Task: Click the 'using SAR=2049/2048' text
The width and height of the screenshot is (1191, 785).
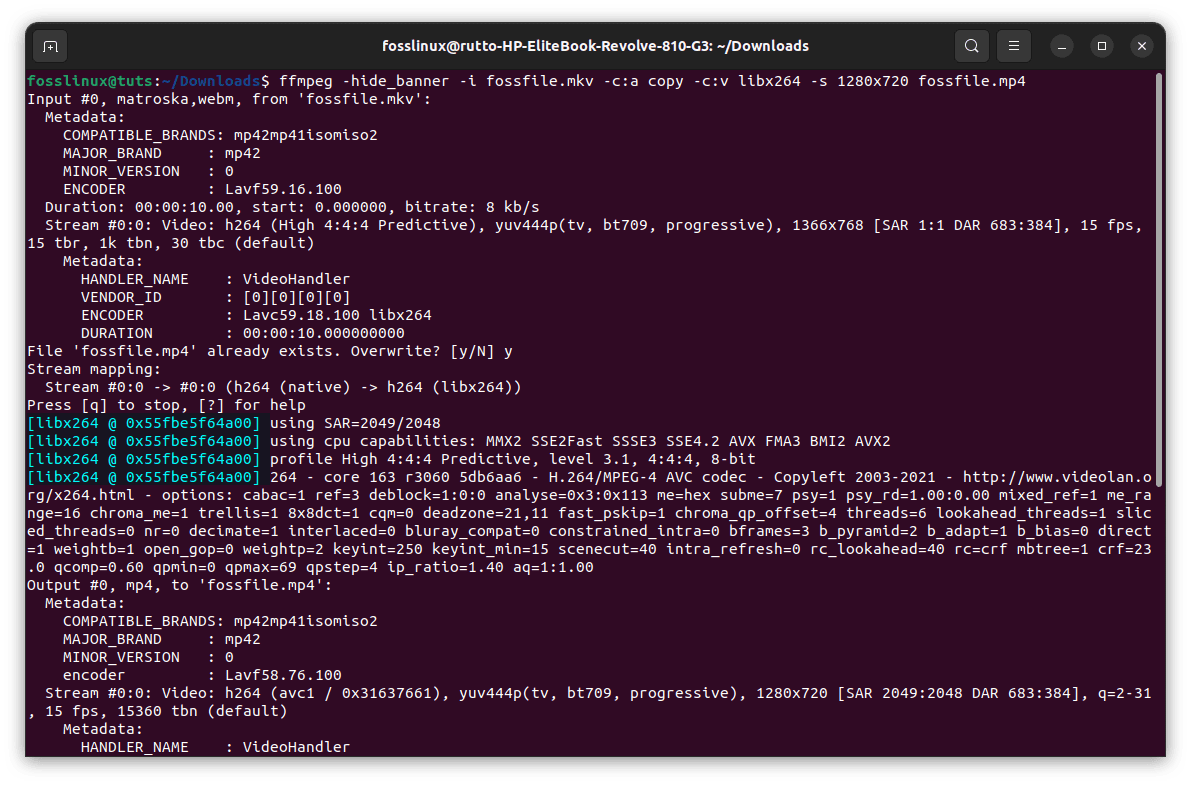Action: click(x=355, y=423)
